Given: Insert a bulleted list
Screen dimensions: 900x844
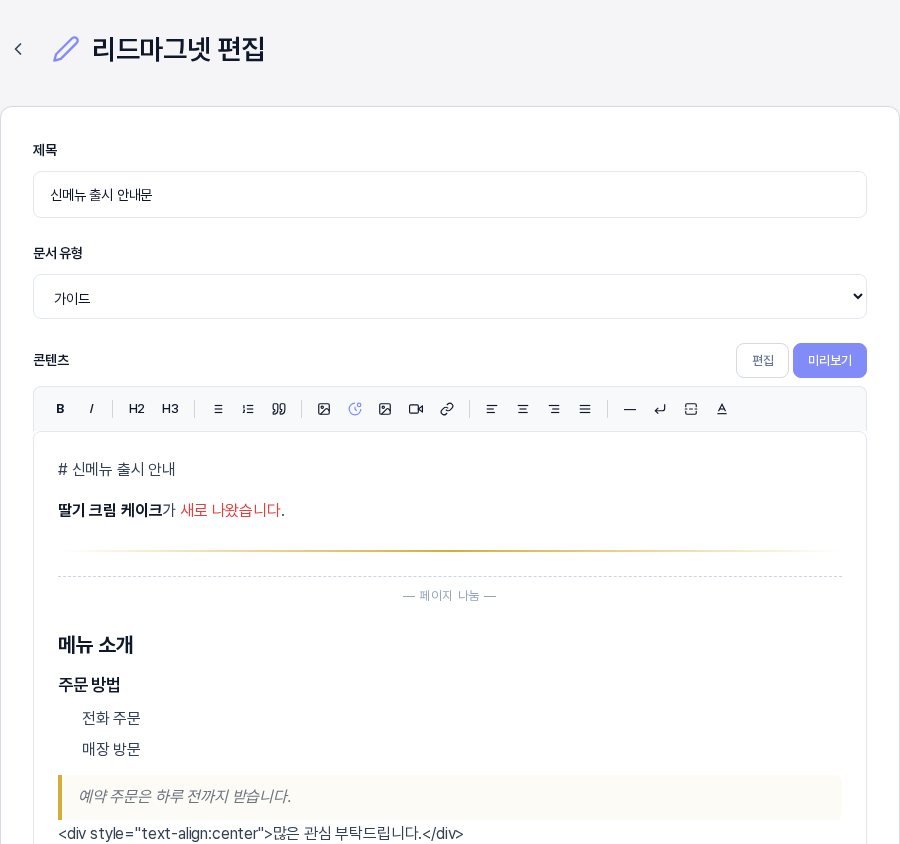Looking at the screenshot, I should (x=218, y=409).
